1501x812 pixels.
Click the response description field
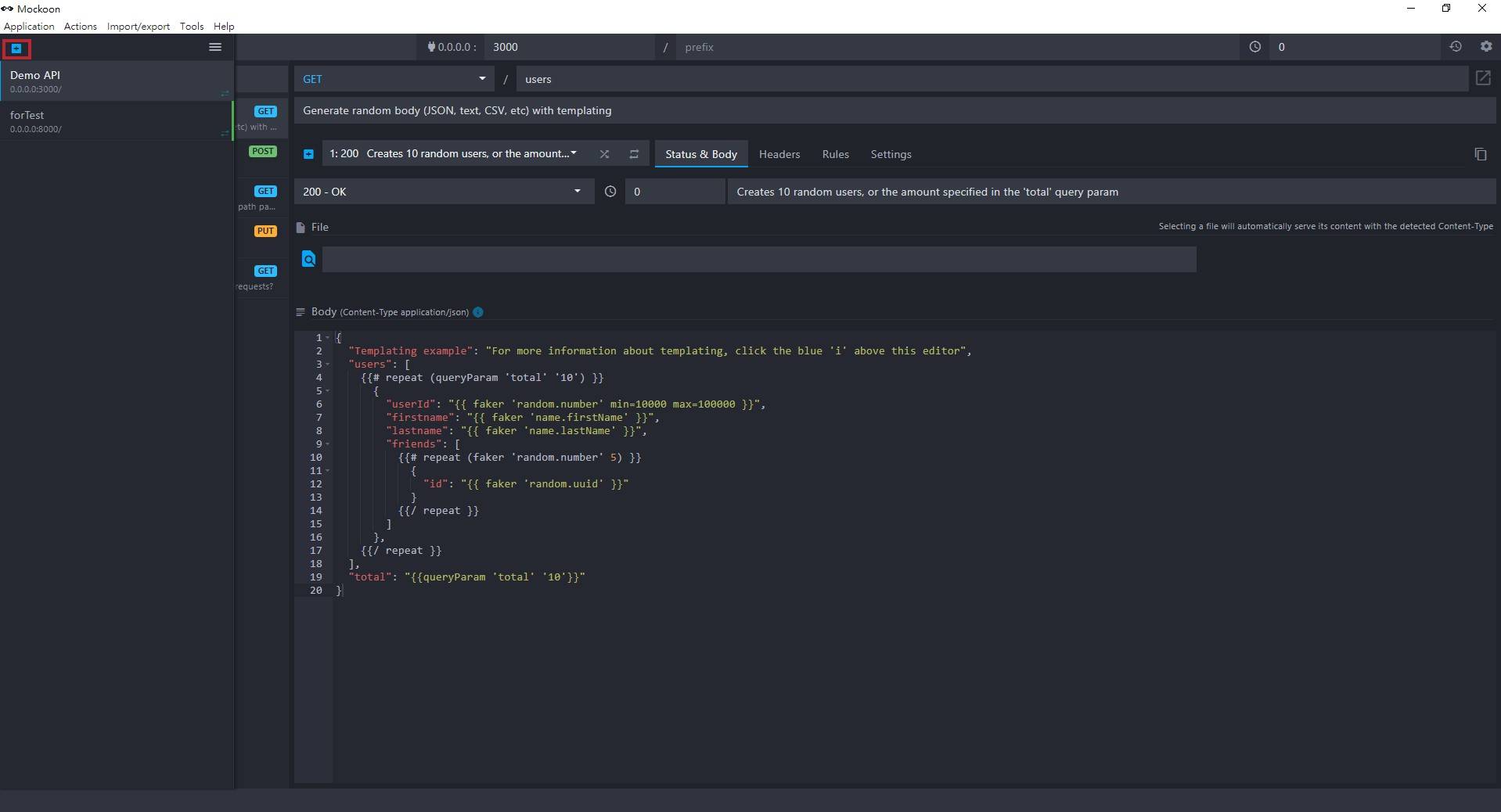click(x=1111, y=192)
